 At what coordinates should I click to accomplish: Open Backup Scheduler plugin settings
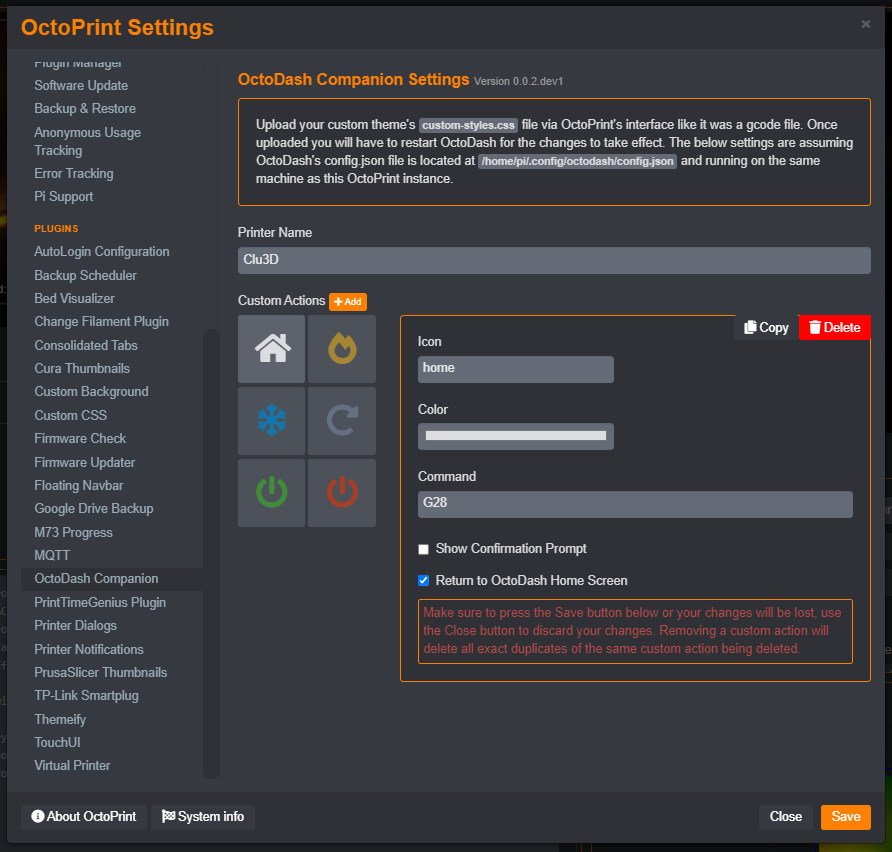pyautogui.click(x=85, y=275)
